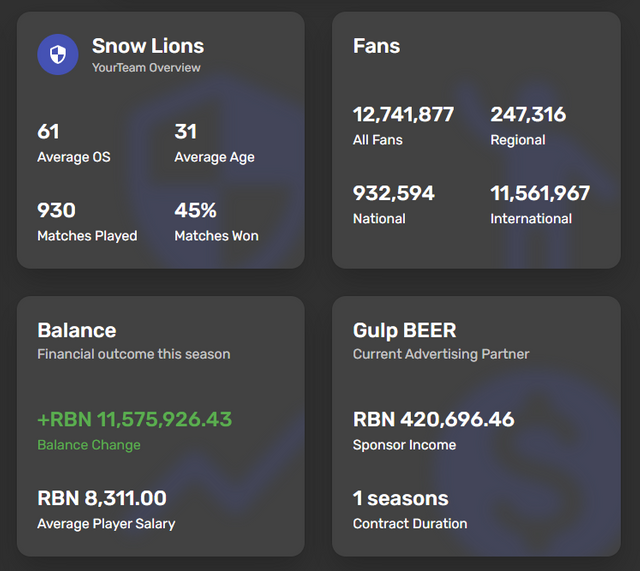Click the Average Player Salary amount RBN 8,311.00
The width and height of the screenshot is (640, 571).
(102, 498)
